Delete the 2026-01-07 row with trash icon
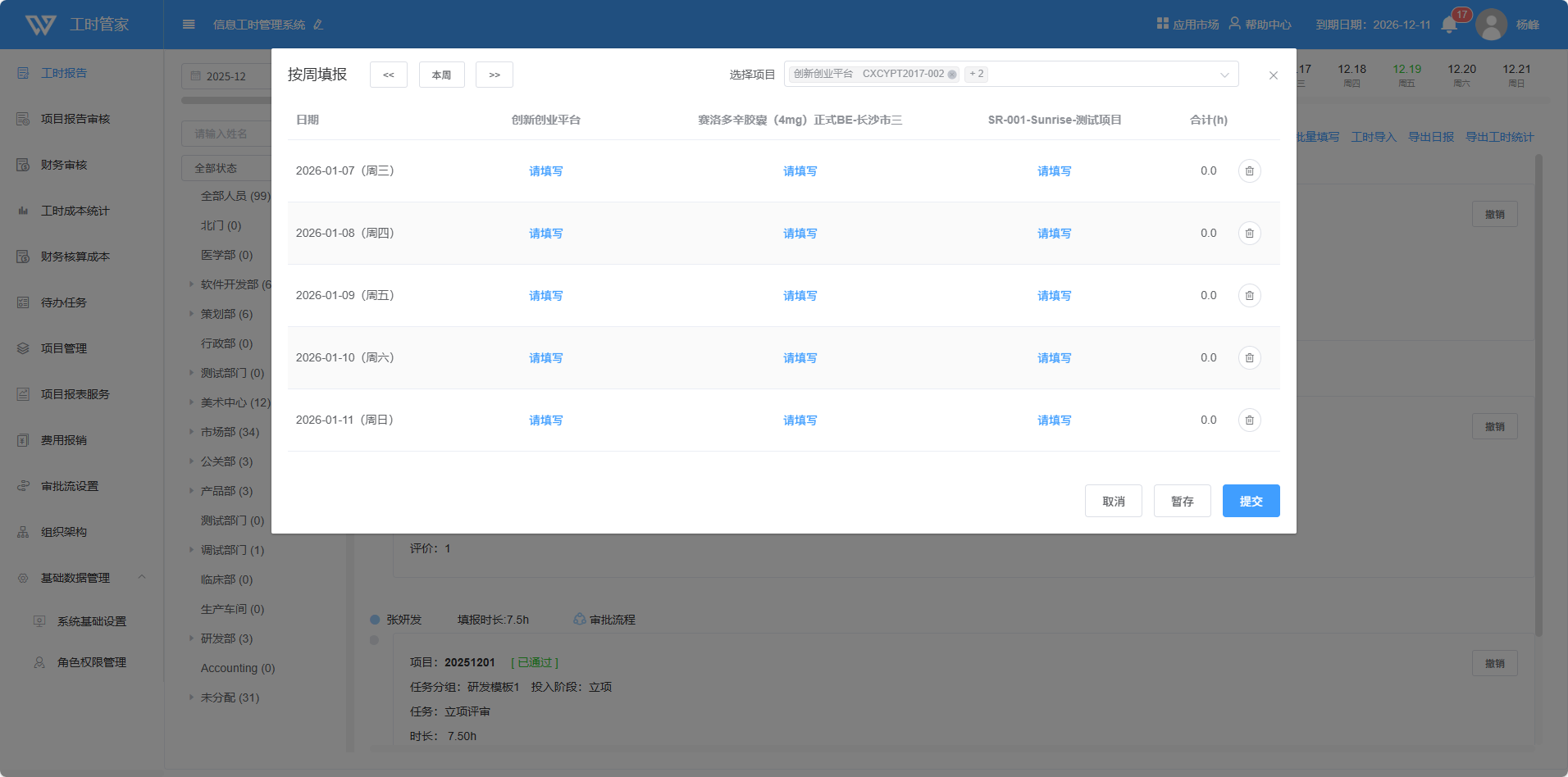The width and height of the screenshot is (1568, 777). click(1249, 171)
